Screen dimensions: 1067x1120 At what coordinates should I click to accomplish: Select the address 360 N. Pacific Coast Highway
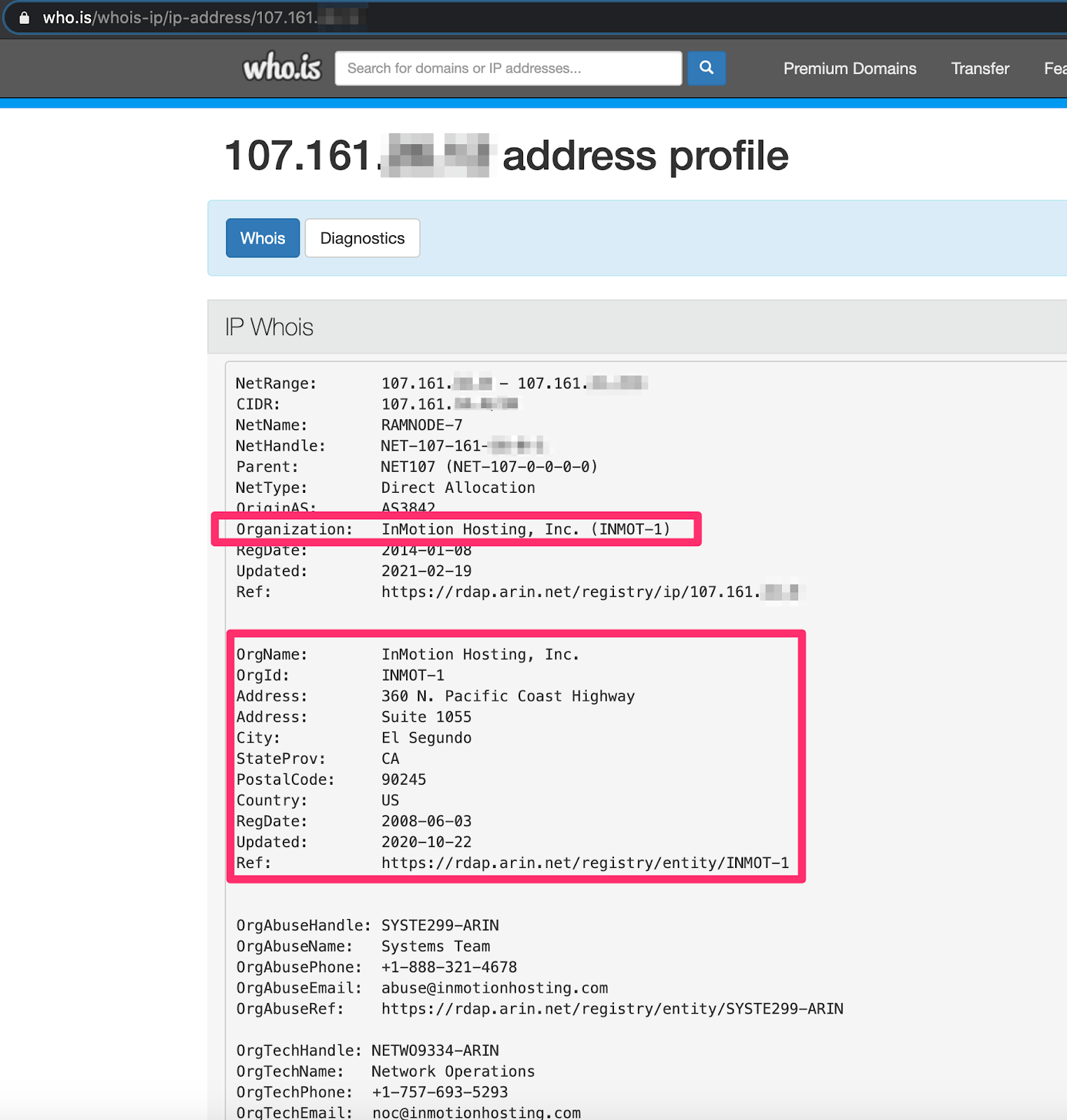click(508, 696)
